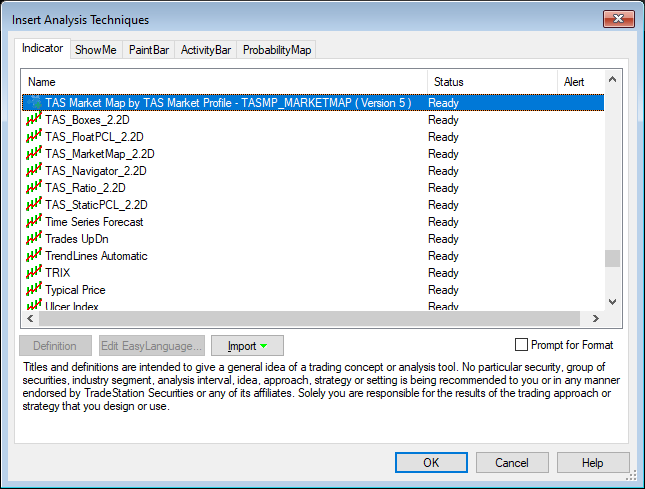
Task: Select the TAS_StaticPCL_2.2D name
Action: click(x=96, y=205)
